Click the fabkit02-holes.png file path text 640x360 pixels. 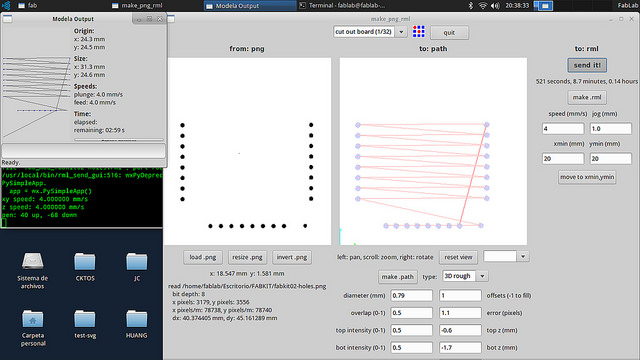pyautogui.click(x=247, y=286)
